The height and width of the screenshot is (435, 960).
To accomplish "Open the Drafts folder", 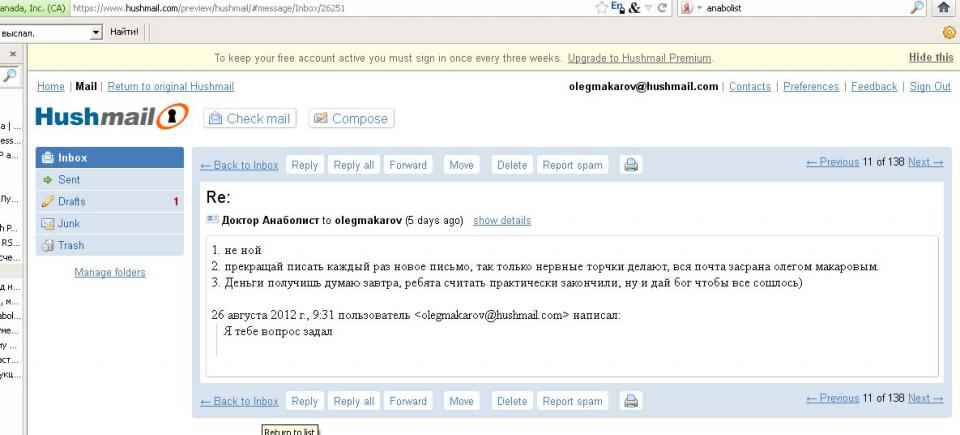I will point(72,201).
